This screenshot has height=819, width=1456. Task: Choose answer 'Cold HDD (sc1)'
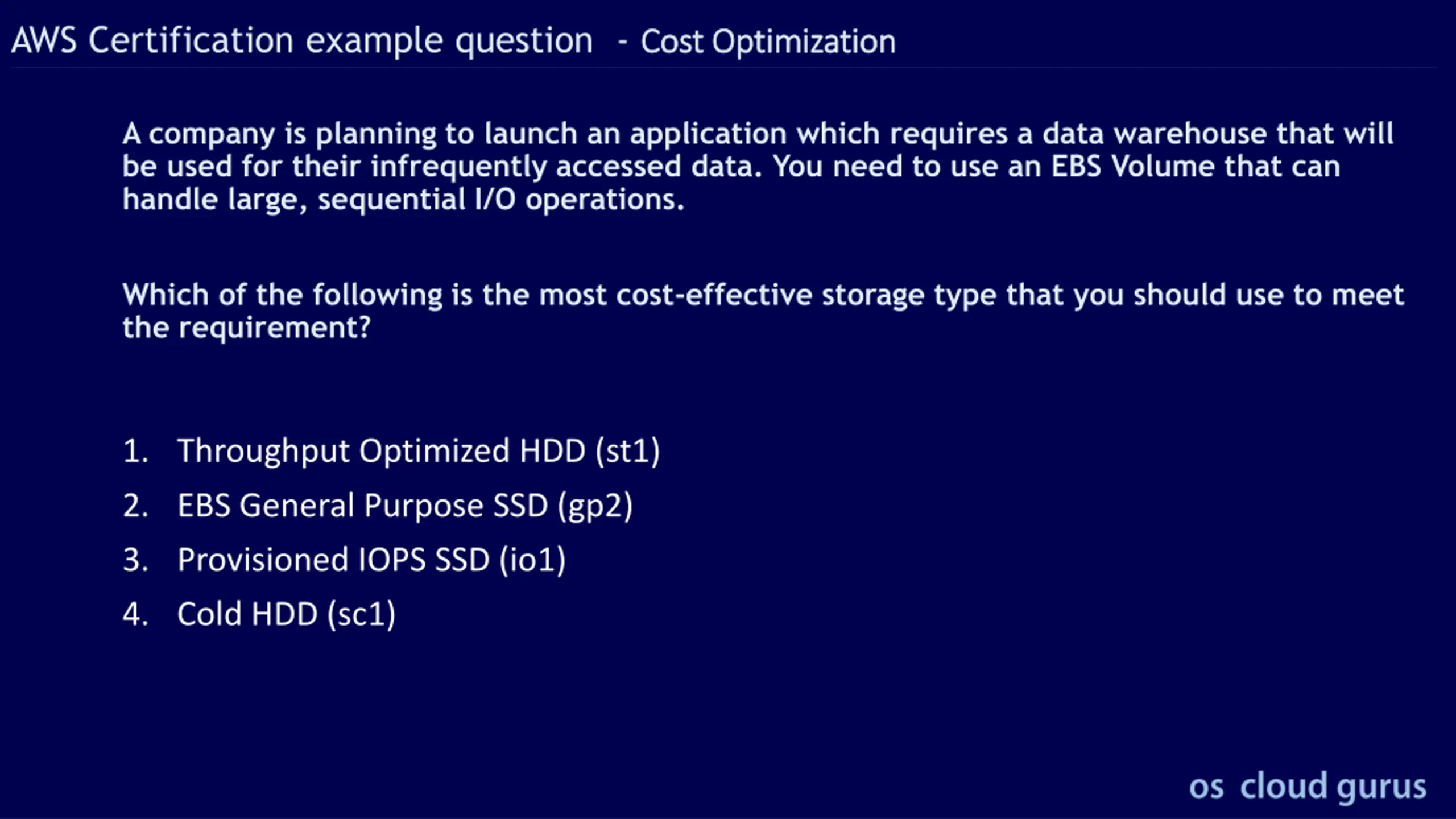pyautogui.click(x=286, y=615)
